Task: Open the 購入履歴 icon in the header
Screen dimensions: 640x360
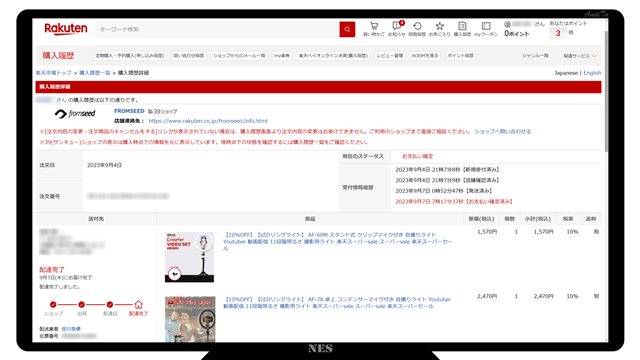Action: click(462, 29)
